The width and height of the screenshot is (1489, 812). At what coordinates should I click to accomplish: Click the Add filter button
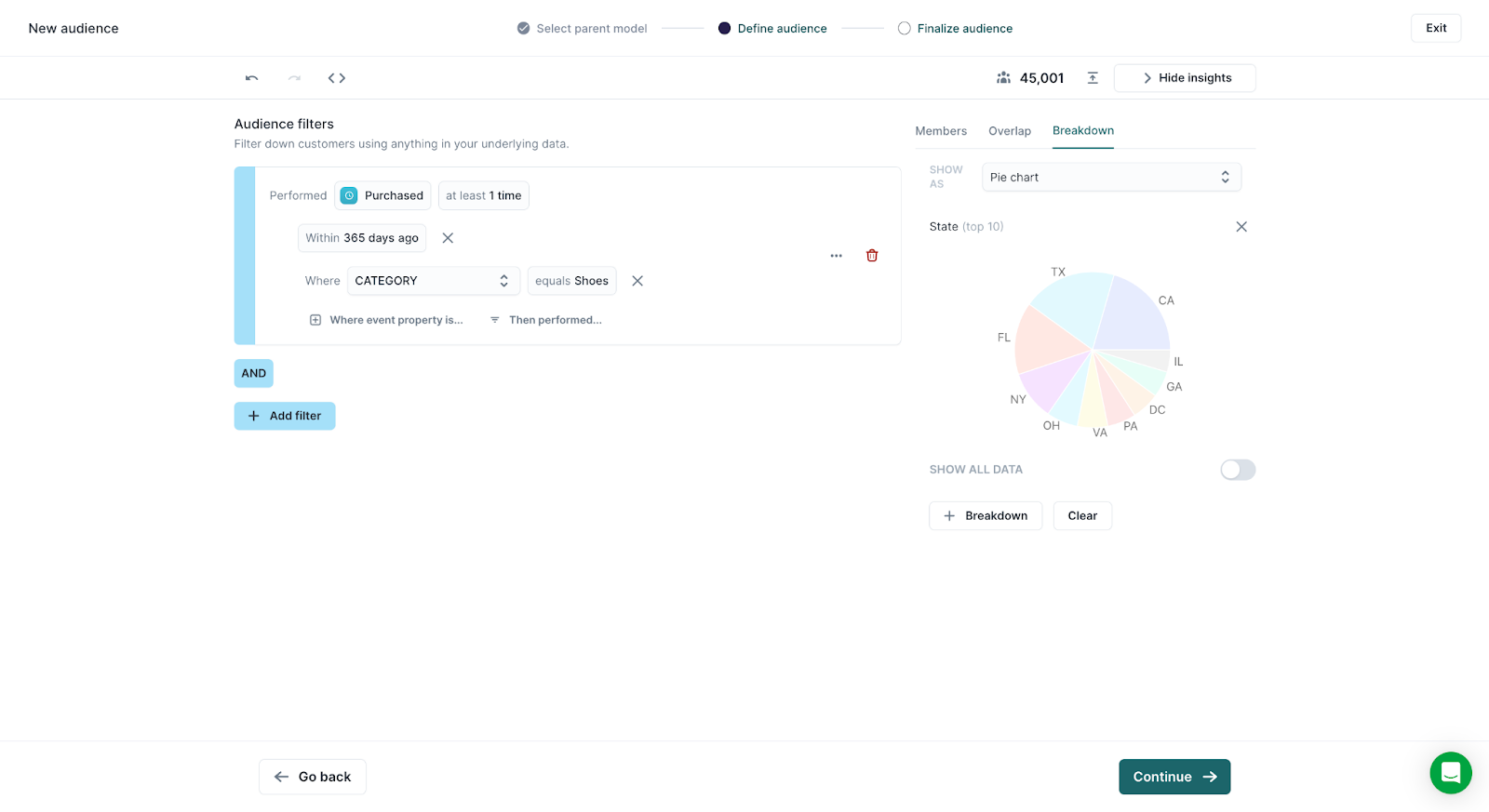(285, 416)
